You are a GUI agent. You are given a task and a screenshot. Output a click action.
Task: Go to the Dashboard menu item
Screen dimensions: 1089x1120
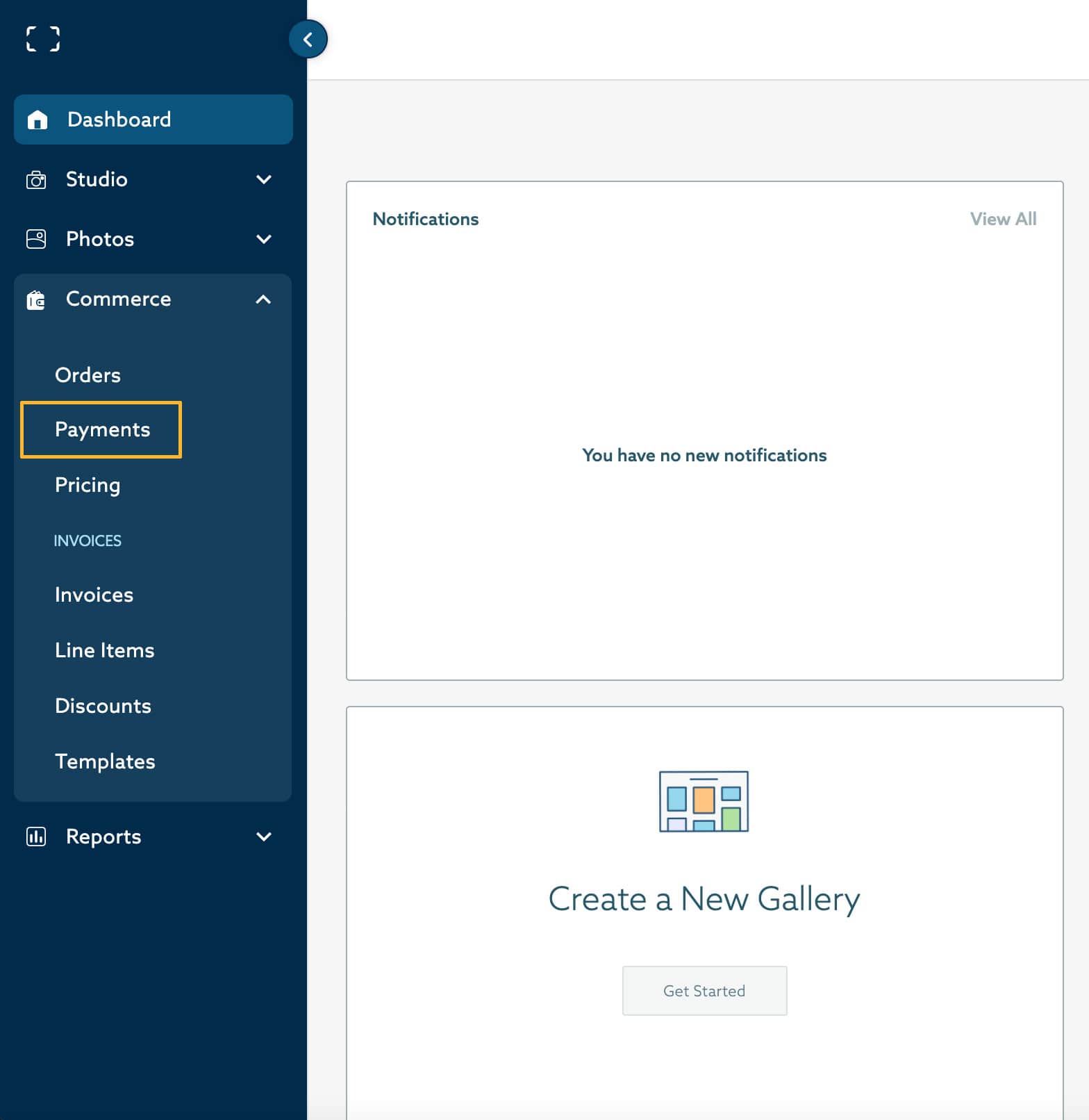(153, 120)
